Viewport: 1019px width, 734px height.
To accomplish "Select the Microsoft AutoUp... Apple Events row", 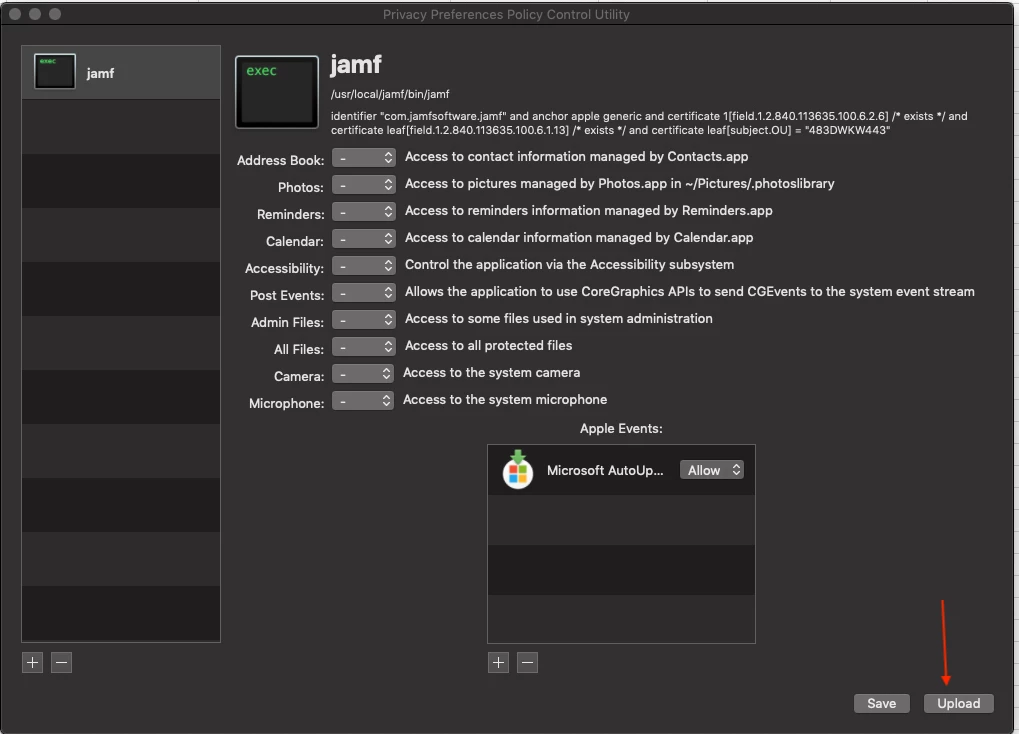I will (x=621, y=470).
